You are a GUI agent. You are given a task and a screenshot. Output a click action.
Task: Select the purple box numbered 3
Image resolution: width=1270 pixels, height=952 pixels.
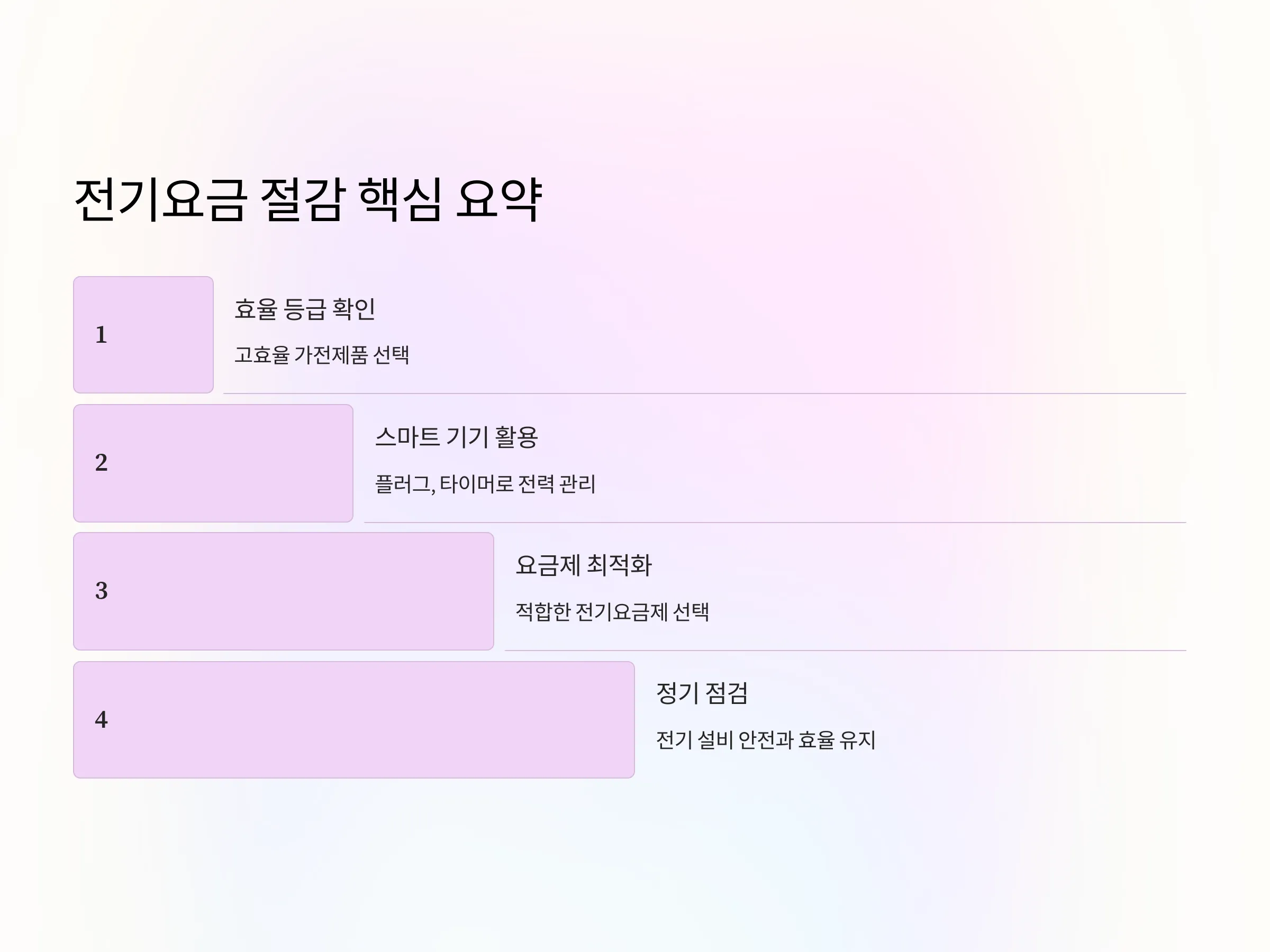284,591
